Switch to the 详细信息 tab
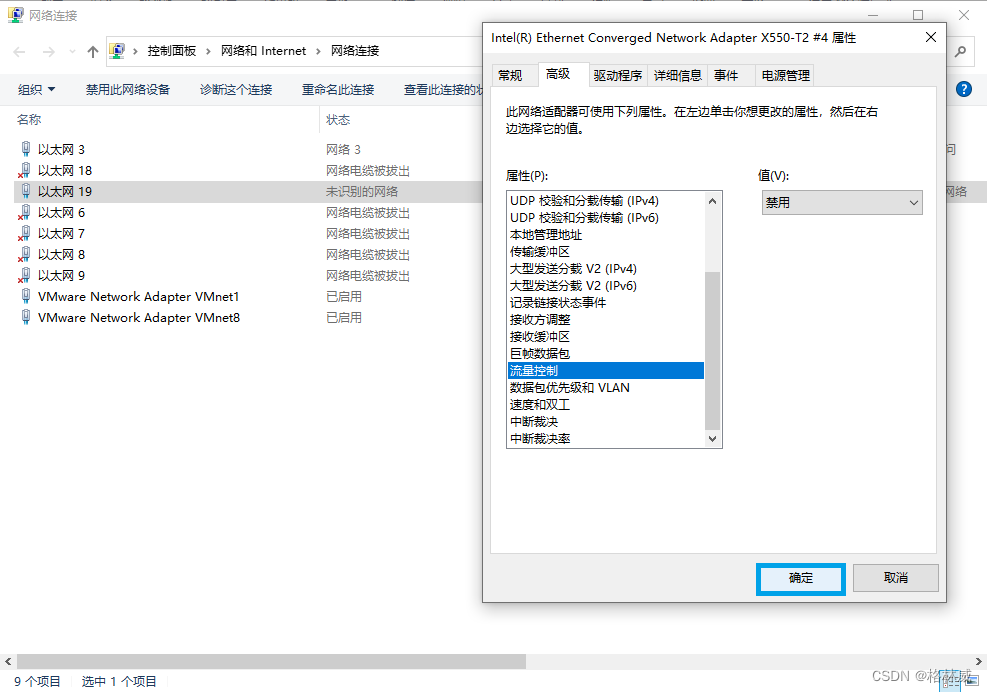The image size is (987, 692). [x=677, y=76]
